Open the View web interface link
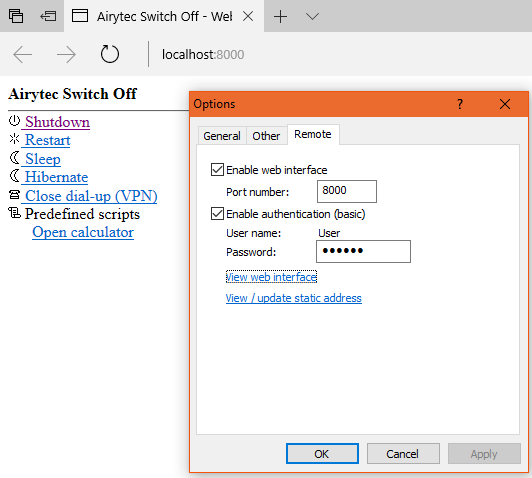This screenshot has width=532, height=478. (x=271, y=277)
